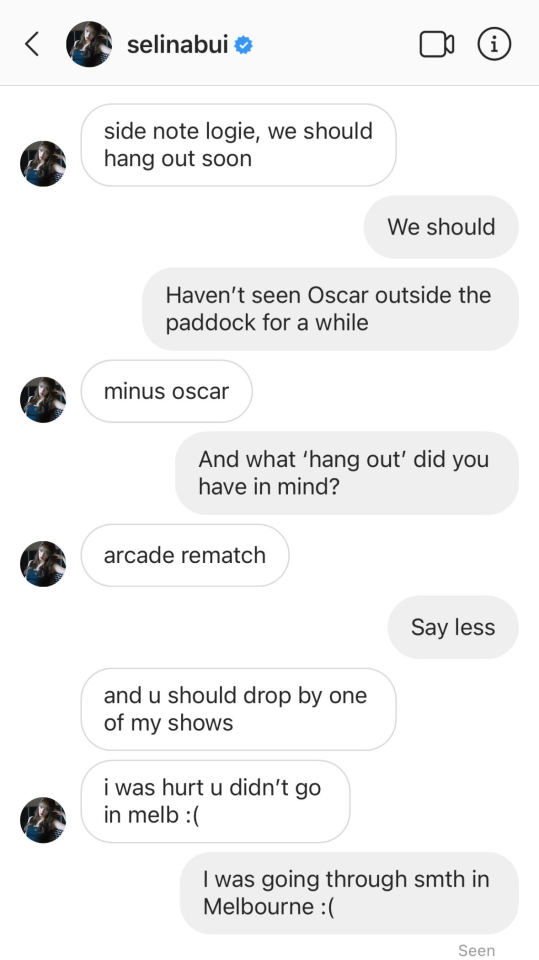
Task: Select the 'And what hang out' message
Action: [347, 473]
